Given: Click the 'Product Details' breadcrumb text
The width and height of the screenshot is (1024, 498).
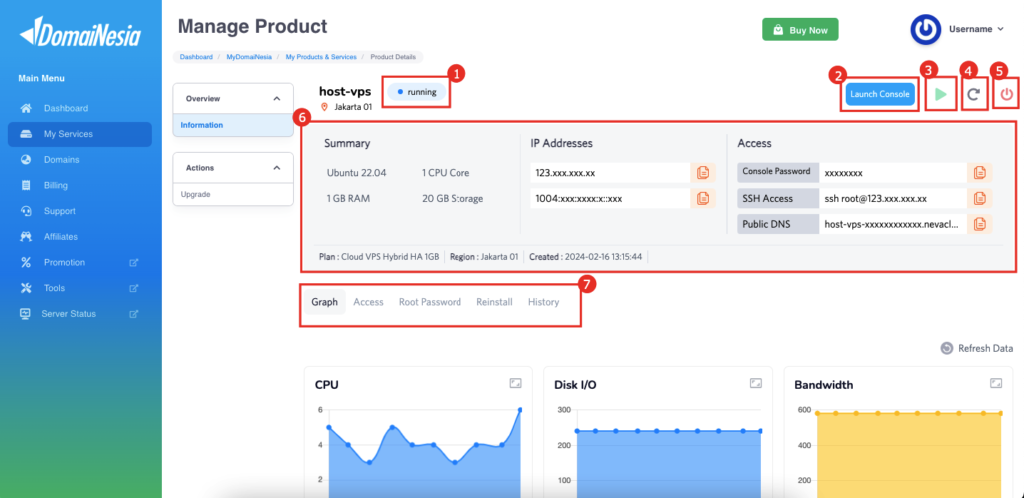Looking at the screenshot, I should click(x=393, y=57).
